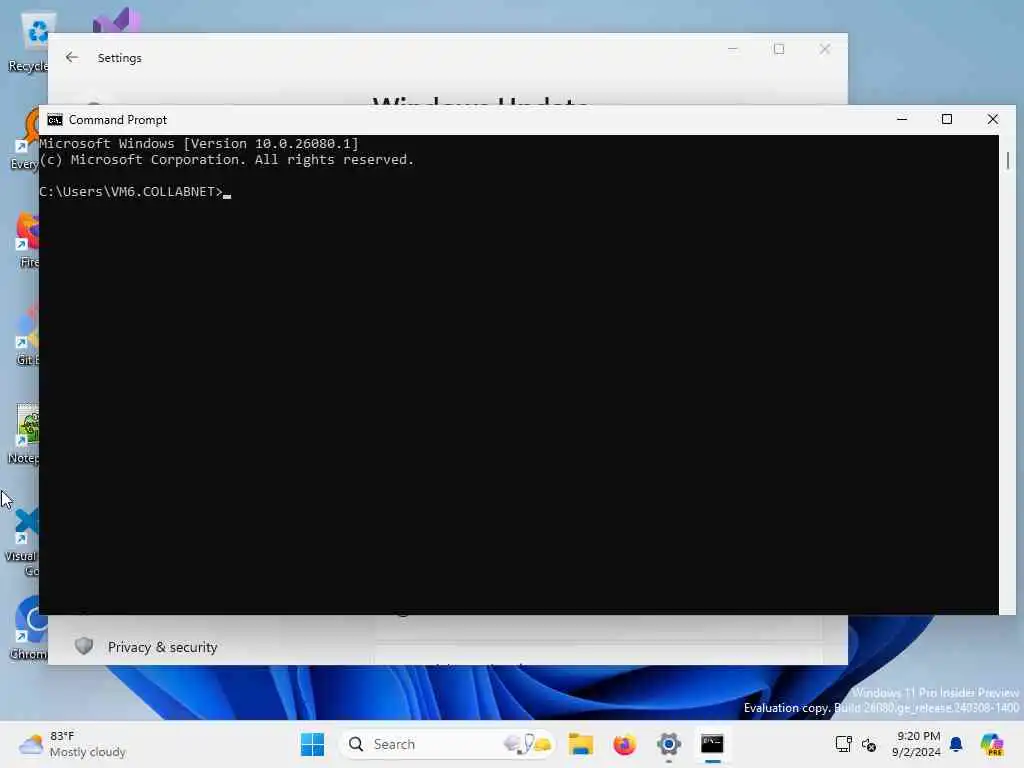Click the clock showing 9:20 PM

click(x=917, y=744)
